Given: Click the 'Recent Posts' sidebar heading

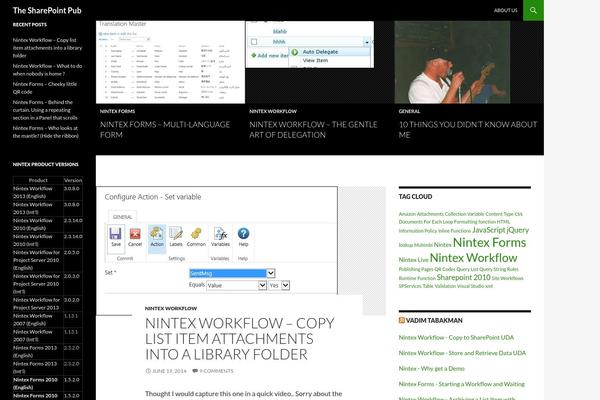Looking at the screenshot, I should click(29, 24).
